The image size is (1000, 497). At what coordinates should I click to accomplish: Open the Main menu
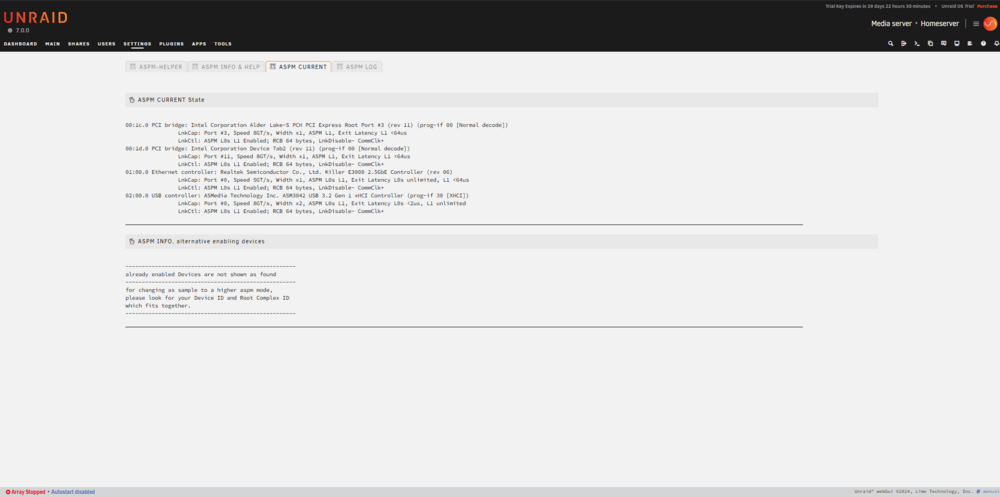point(52,44)
